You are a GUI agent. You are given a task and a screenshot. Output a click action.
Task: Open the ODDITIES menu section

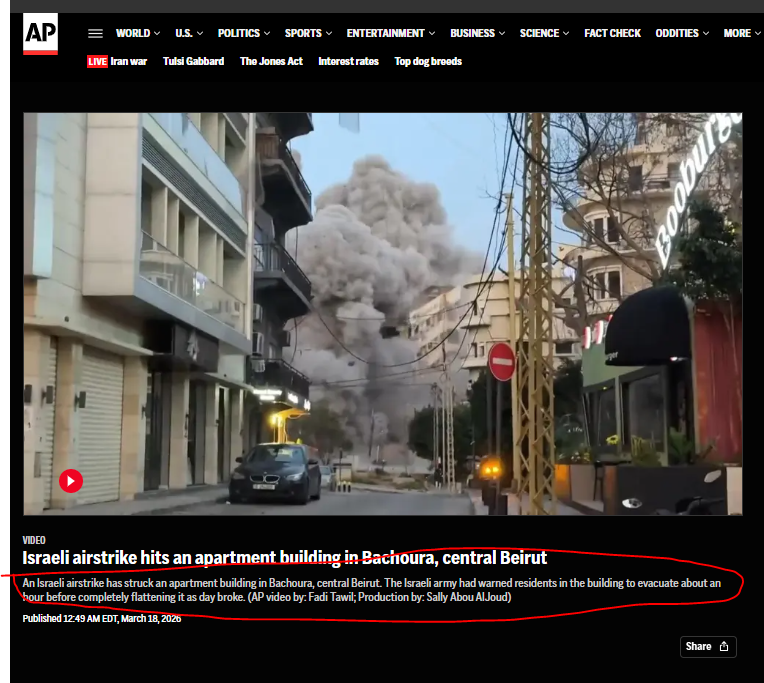[677, 33]
